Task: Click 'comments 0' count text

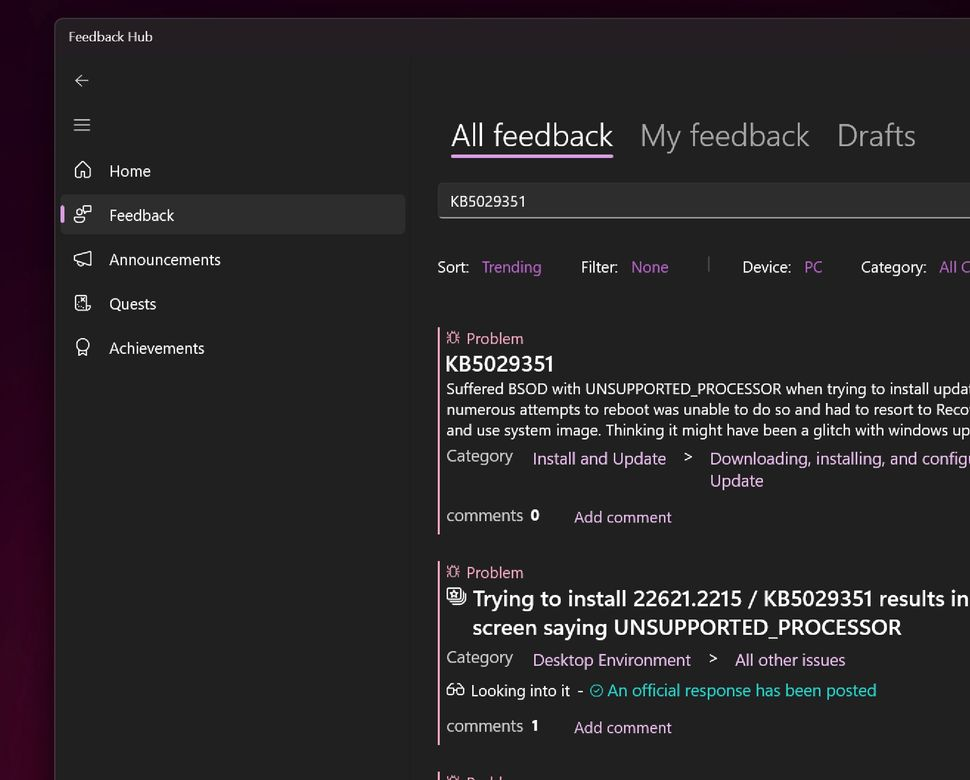Action: (493, 515)
